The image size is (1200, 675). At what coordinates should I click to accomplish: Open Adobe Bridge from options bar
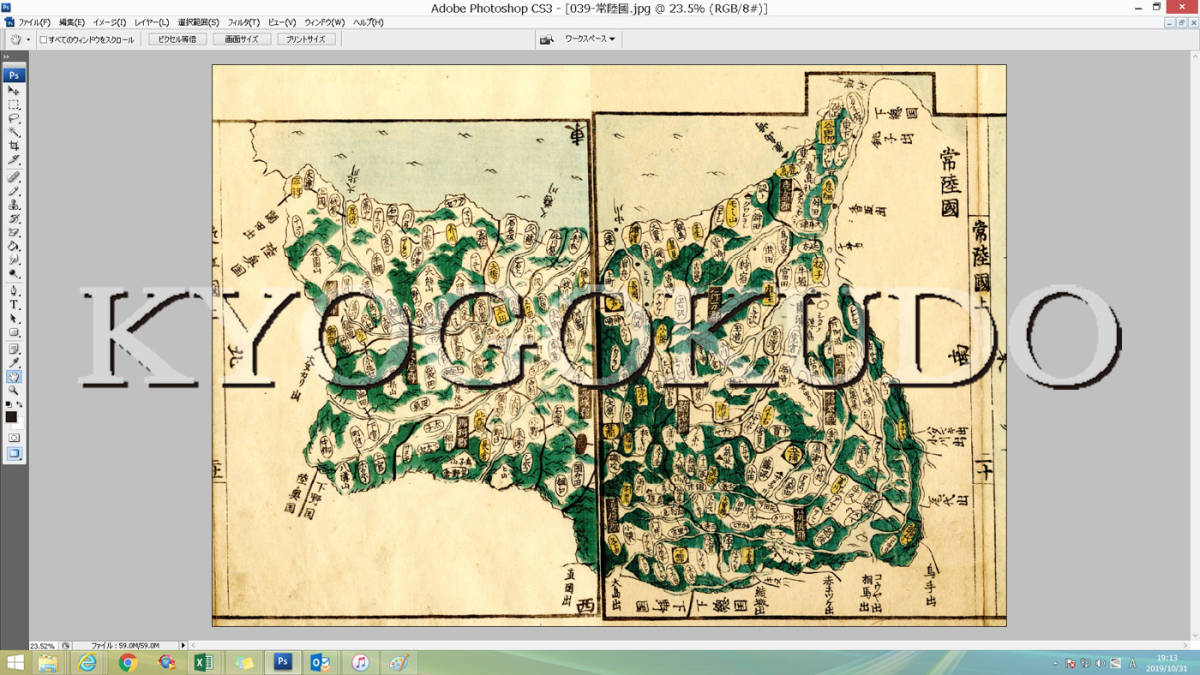(547, 39)
